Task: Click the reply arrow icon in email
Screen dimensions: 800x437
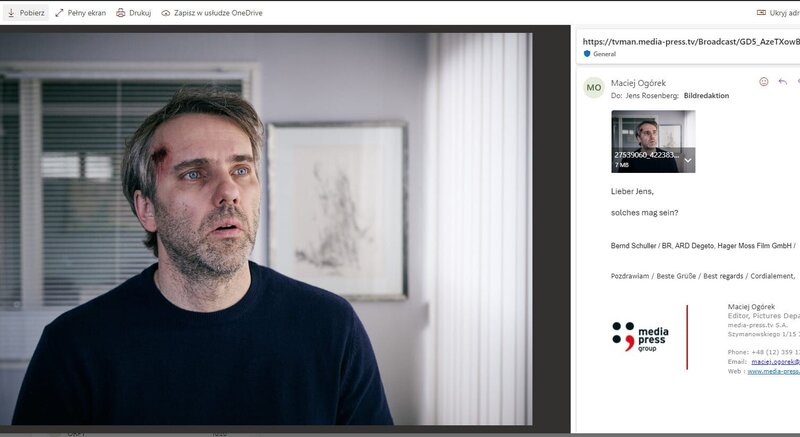Action: (782, 82)
